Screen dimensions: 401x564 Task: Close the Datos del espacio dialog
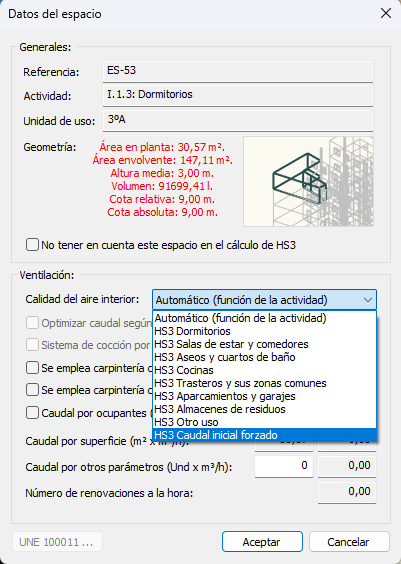click(386, 14)
